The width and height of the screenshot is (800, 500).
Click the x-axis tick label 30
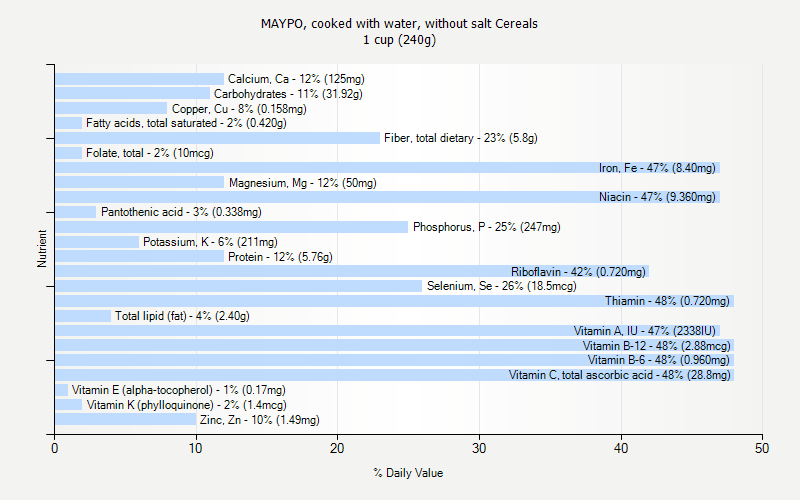pyautogui.click(x=479, y=448)
